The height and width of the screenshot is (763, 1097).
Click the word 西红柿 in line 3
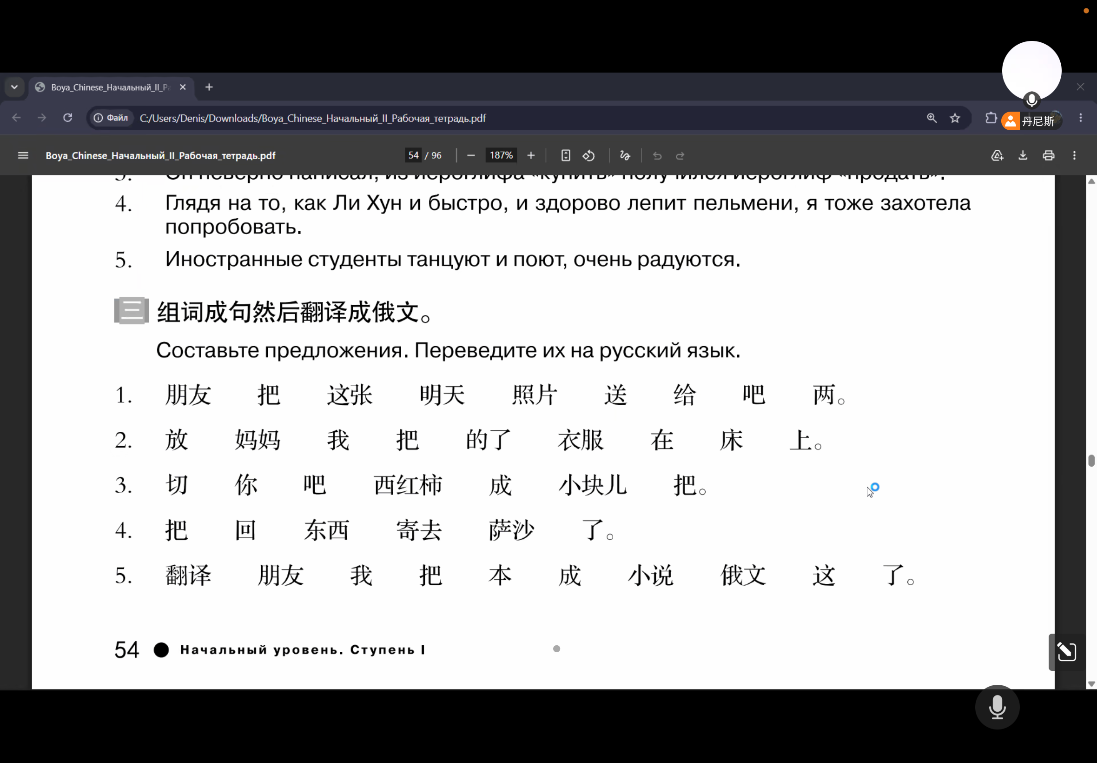click(x=408, y=485)
